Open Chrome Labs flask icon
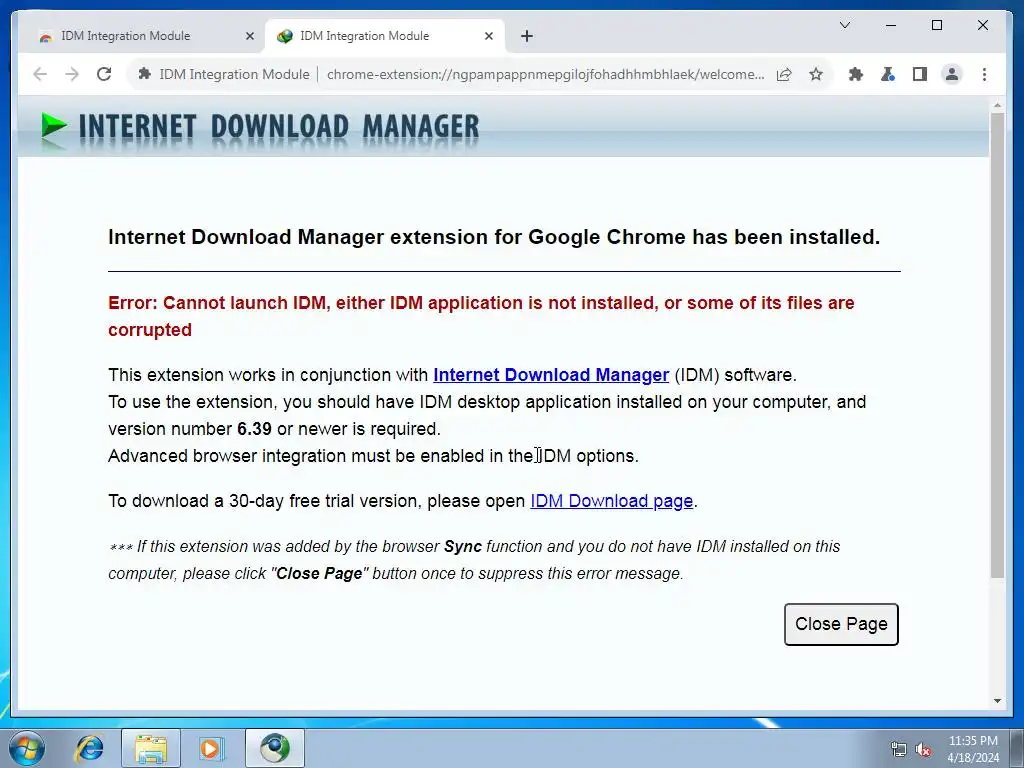 888,74
